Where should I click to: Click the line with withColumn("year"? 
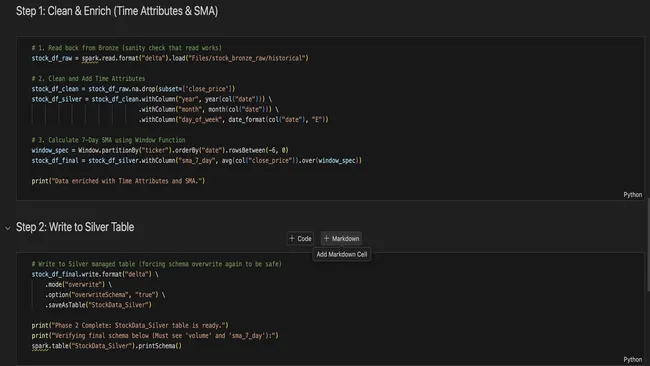152,99
